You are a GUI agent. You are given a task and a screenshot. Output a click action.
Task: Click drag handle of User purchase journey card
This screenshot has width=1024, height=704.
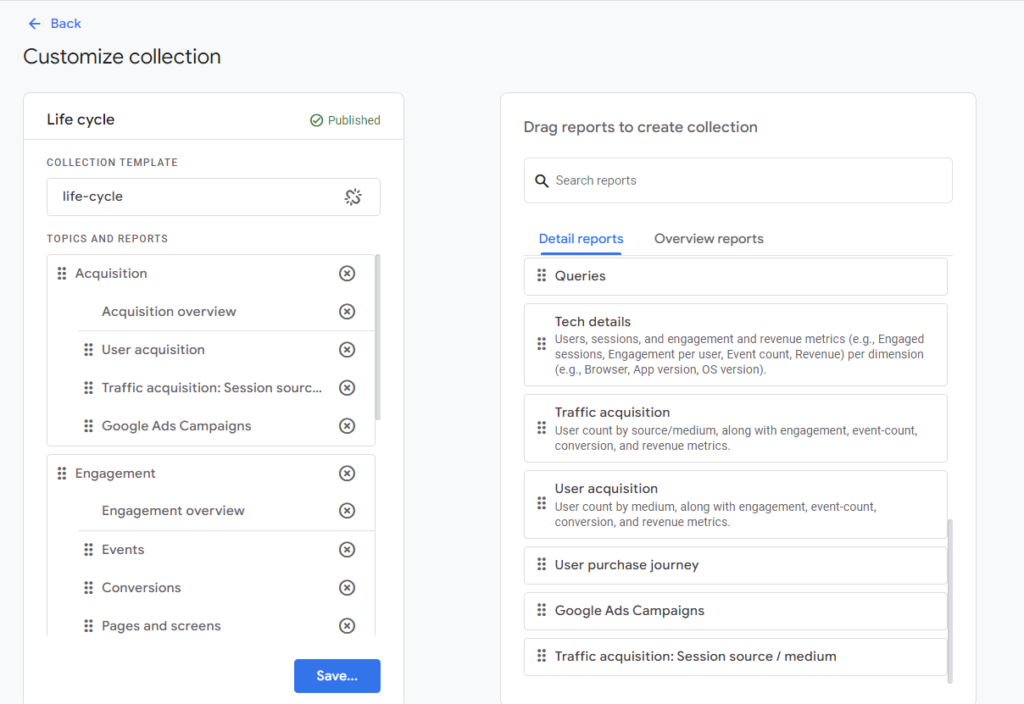(x=541, y=564)
